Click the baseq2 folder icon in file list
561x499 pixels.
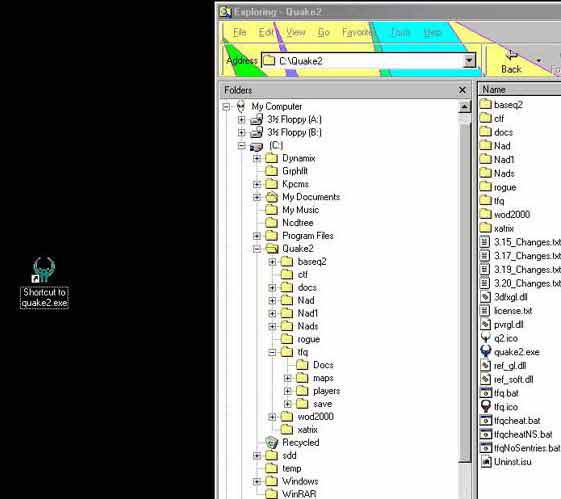(486, 104)
